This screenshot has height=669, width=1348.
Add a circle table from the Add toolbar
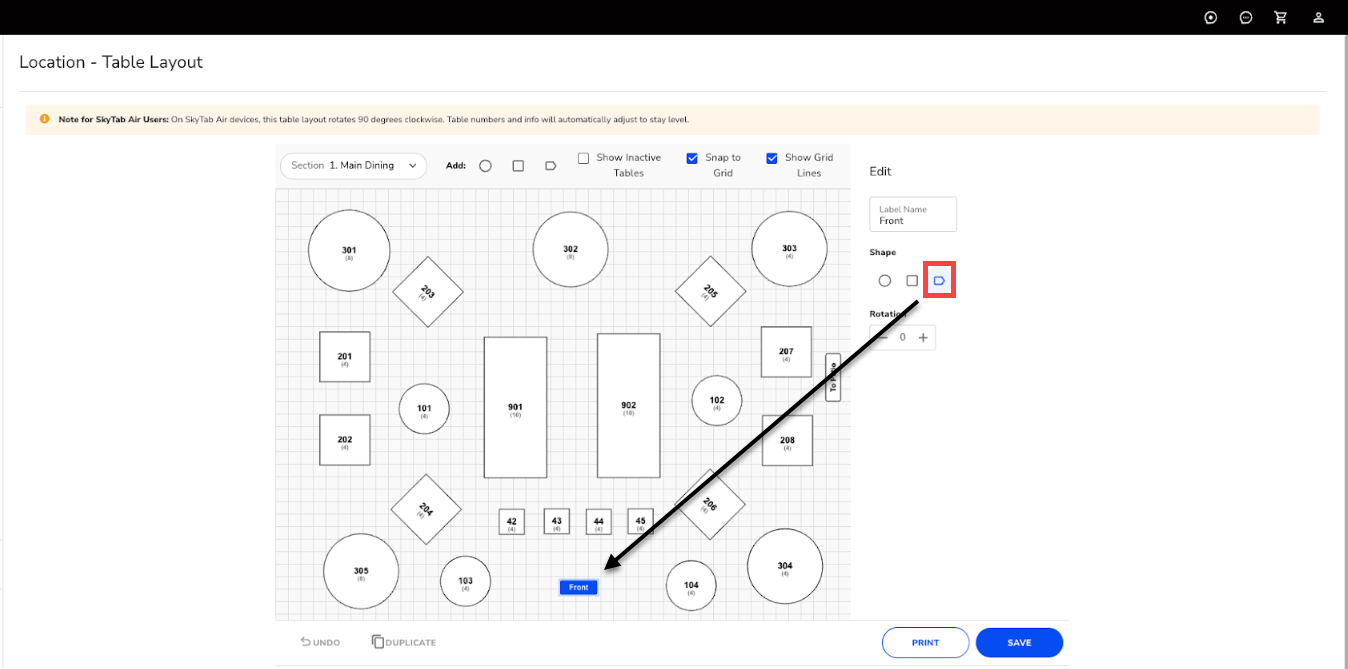pyautogui.click(x=485, y=166)
